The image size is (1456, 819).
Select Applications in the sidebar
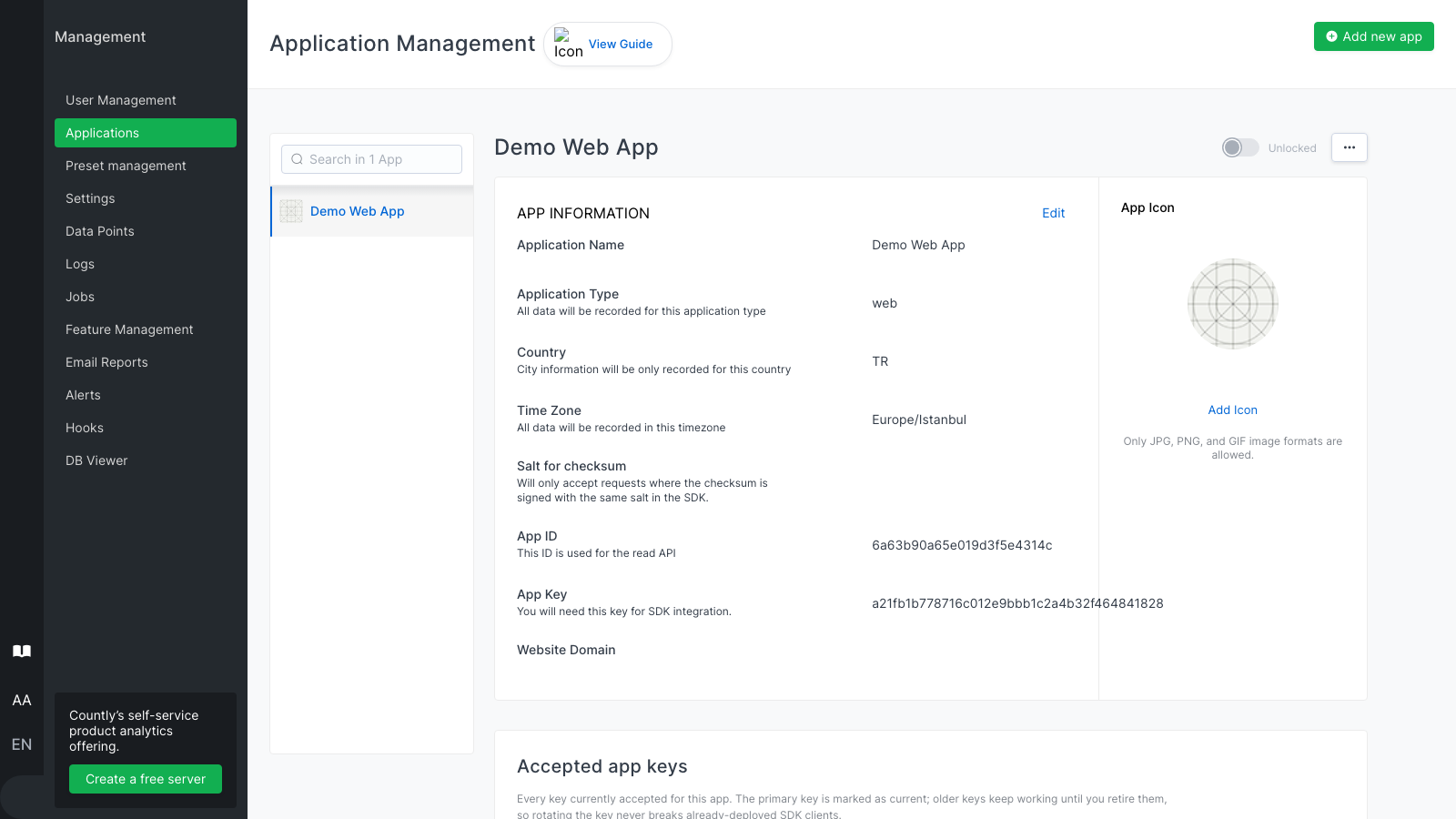146,133
